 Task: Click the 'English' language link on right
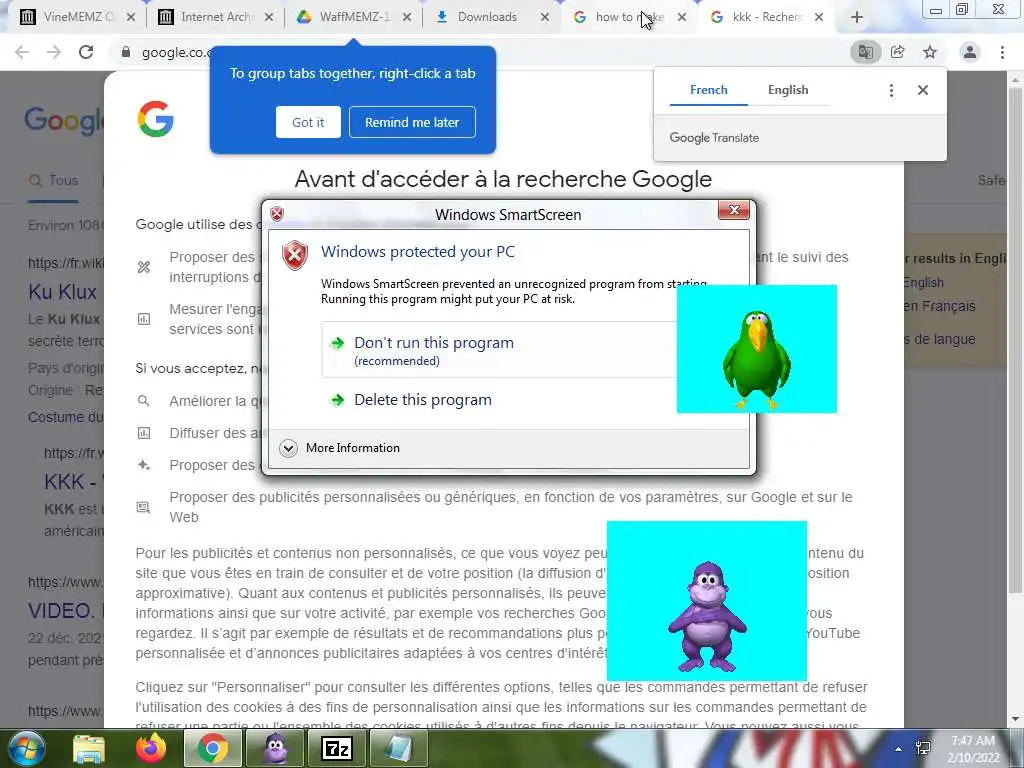click(x=923, y=283)
